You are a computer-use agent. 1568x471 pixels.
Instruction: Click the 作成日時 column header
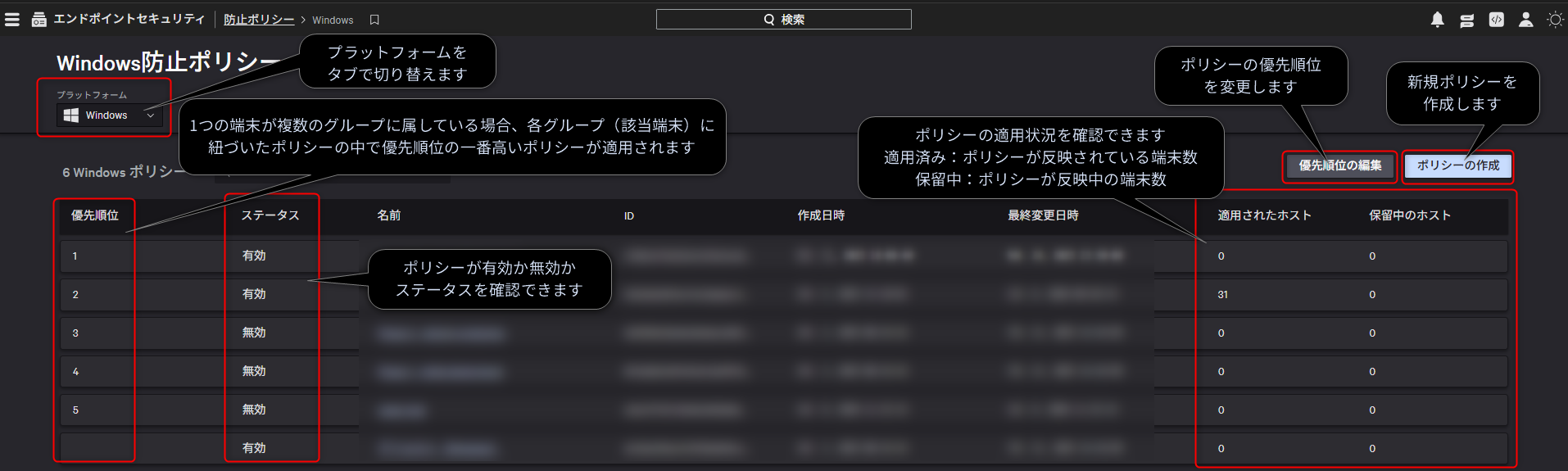click(821, 215)
